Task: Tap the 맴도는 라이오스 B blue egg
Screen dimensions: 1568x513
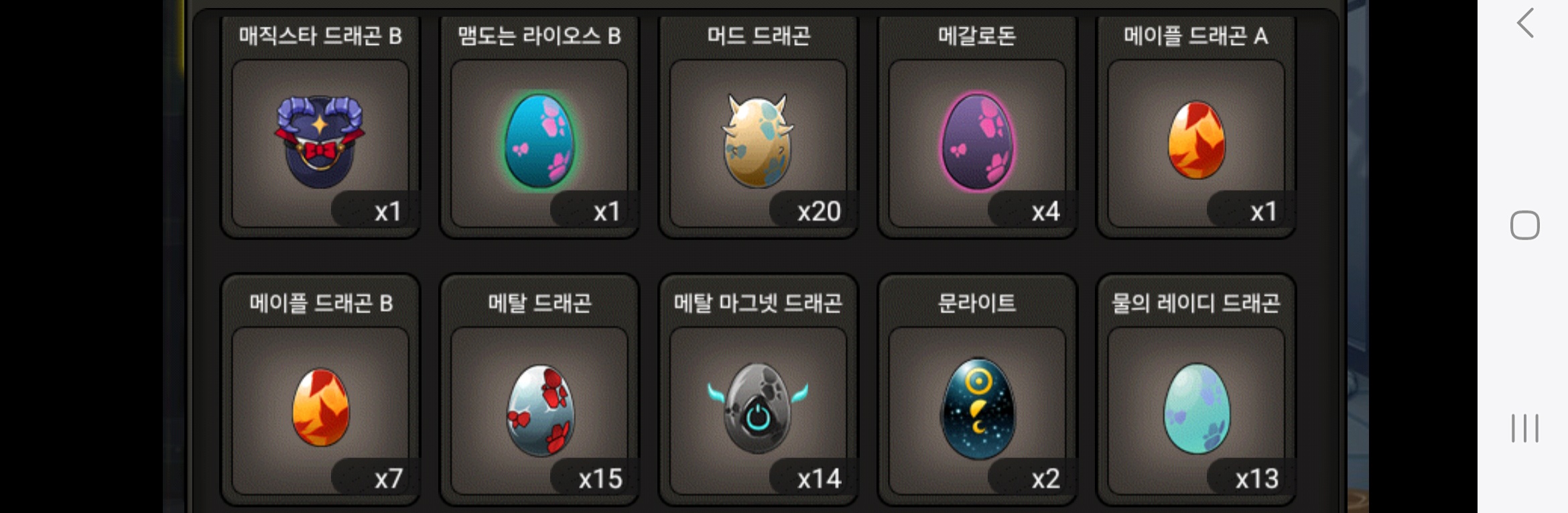Action: pos(539,141)
